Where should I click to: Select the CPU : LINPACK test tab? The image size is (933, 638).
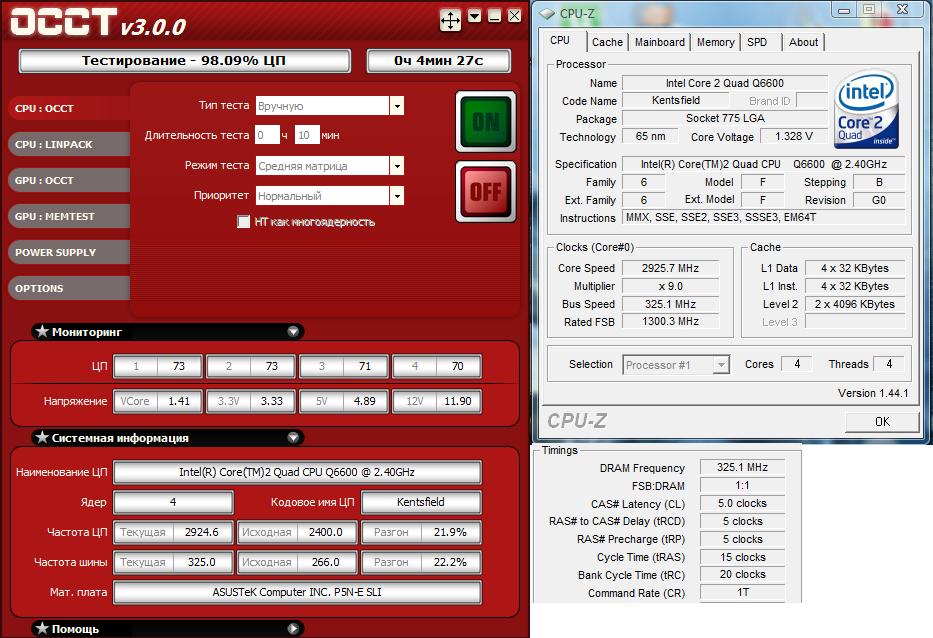[x=68, y=144]
